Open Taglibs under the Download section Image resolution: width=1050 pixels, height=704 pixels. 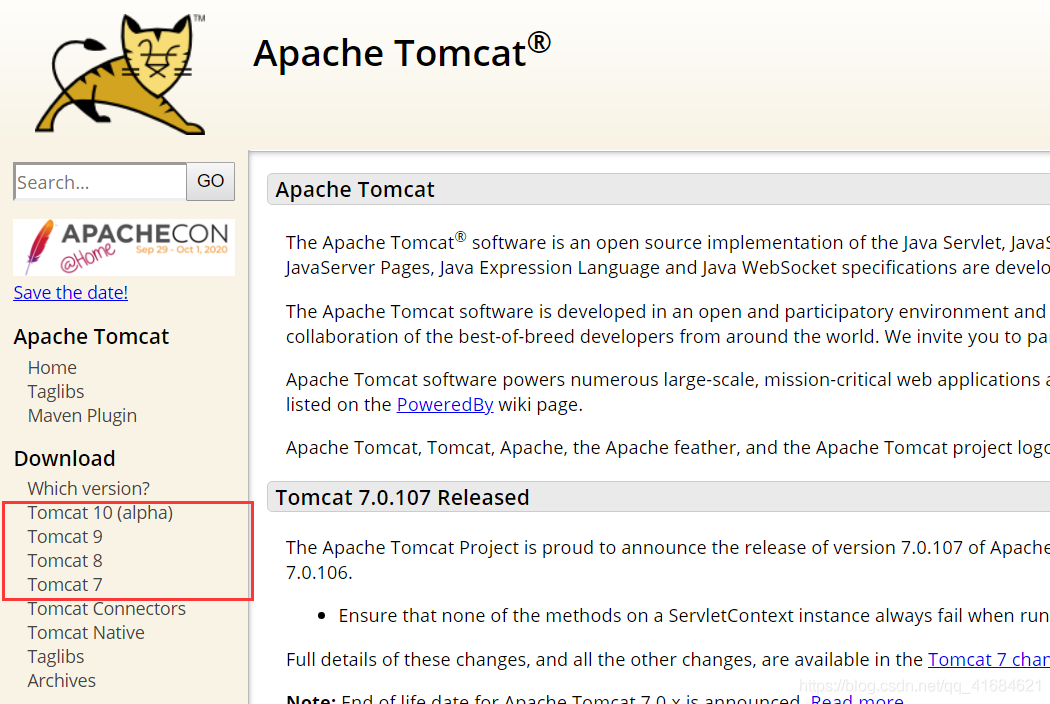tap(56, 656)
